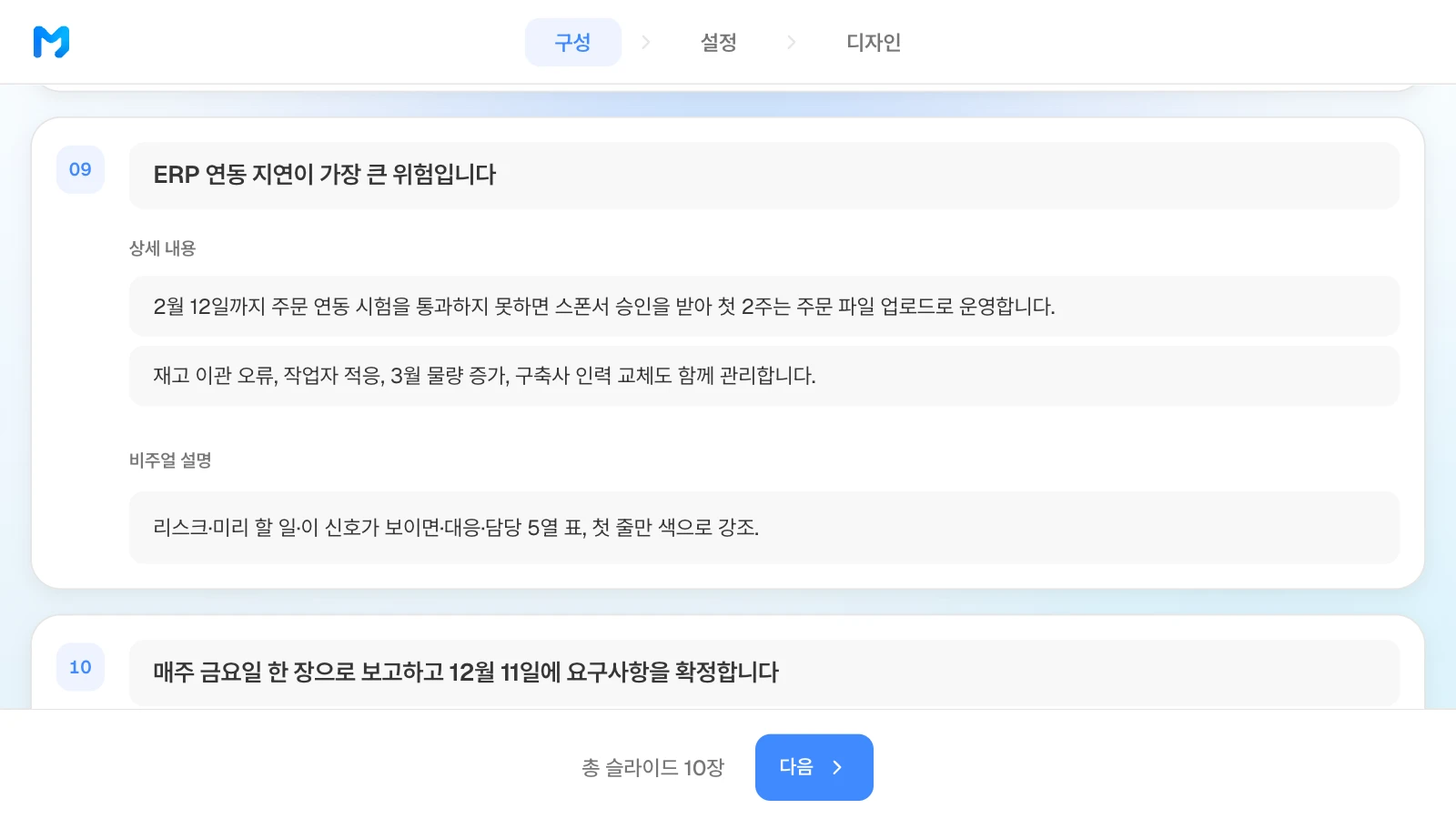The image size is (1456, 819).
Task: Click the chevron between 구성 and 설정
Action: coord(646,42)
